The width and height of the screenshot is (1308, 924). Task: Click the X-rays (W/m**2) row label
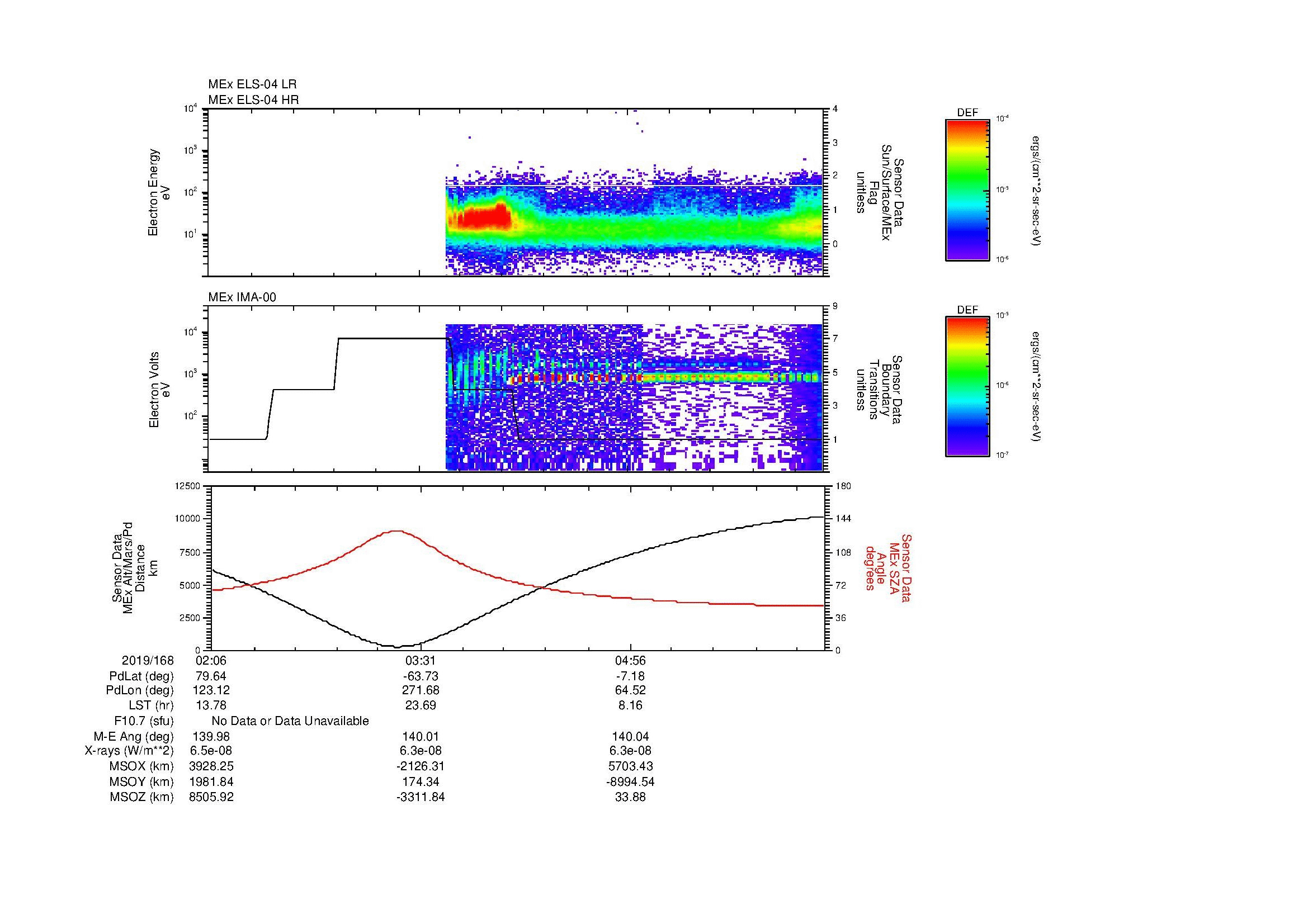click(x=129, y=751)
